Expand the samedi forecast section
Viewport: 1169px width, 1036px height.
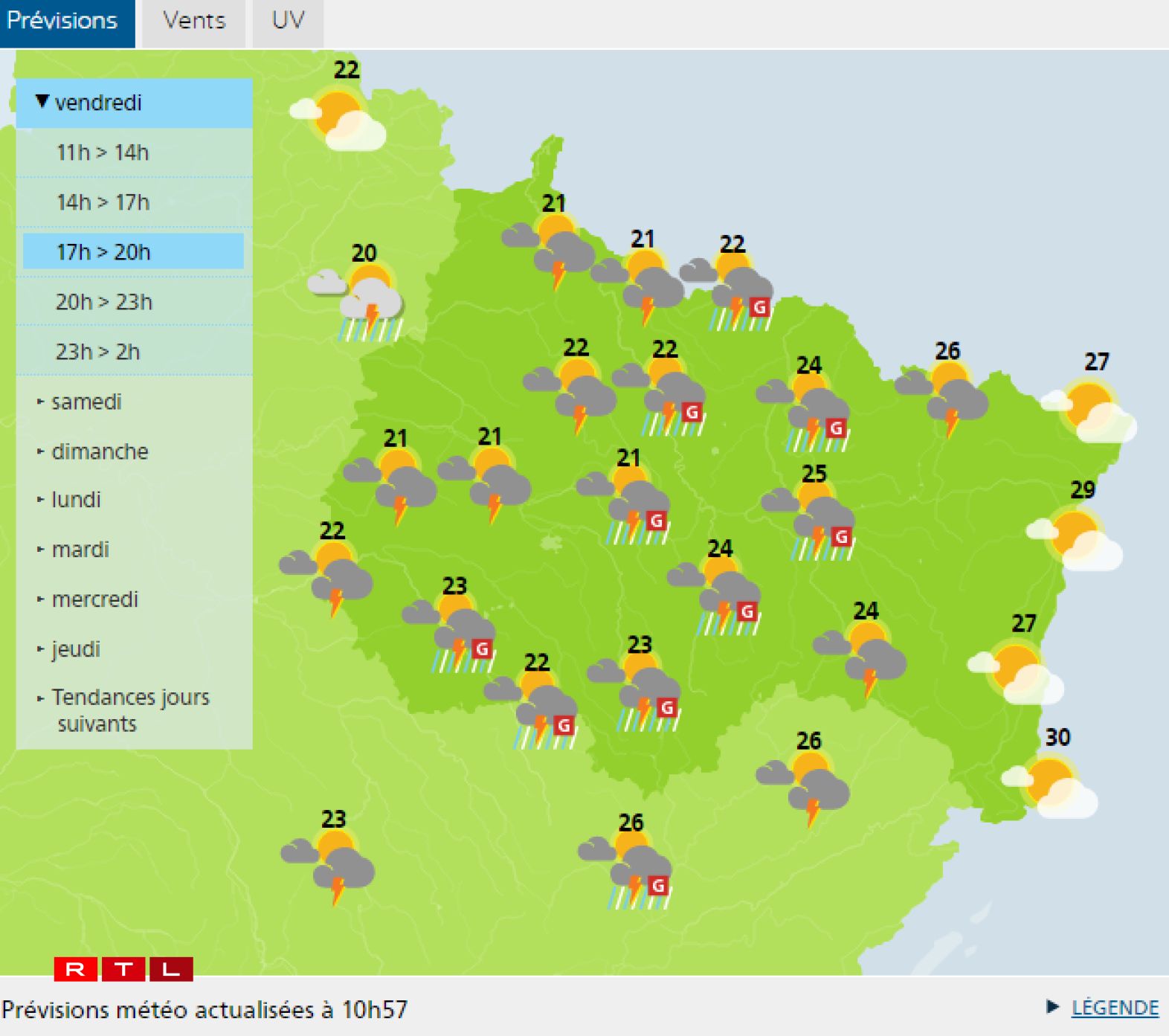coord(86,402)
